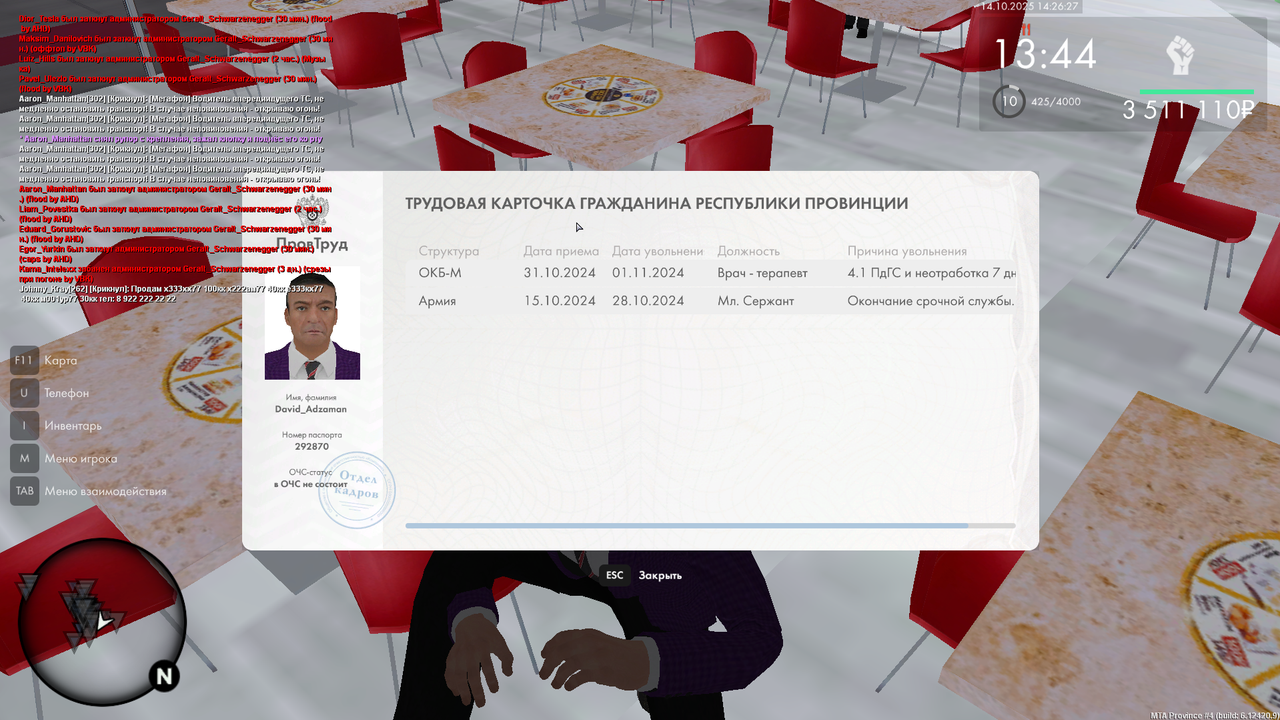Click the I key badge for Инвентарь
The width and height of the screenshot is (1280, 720).
24,425
